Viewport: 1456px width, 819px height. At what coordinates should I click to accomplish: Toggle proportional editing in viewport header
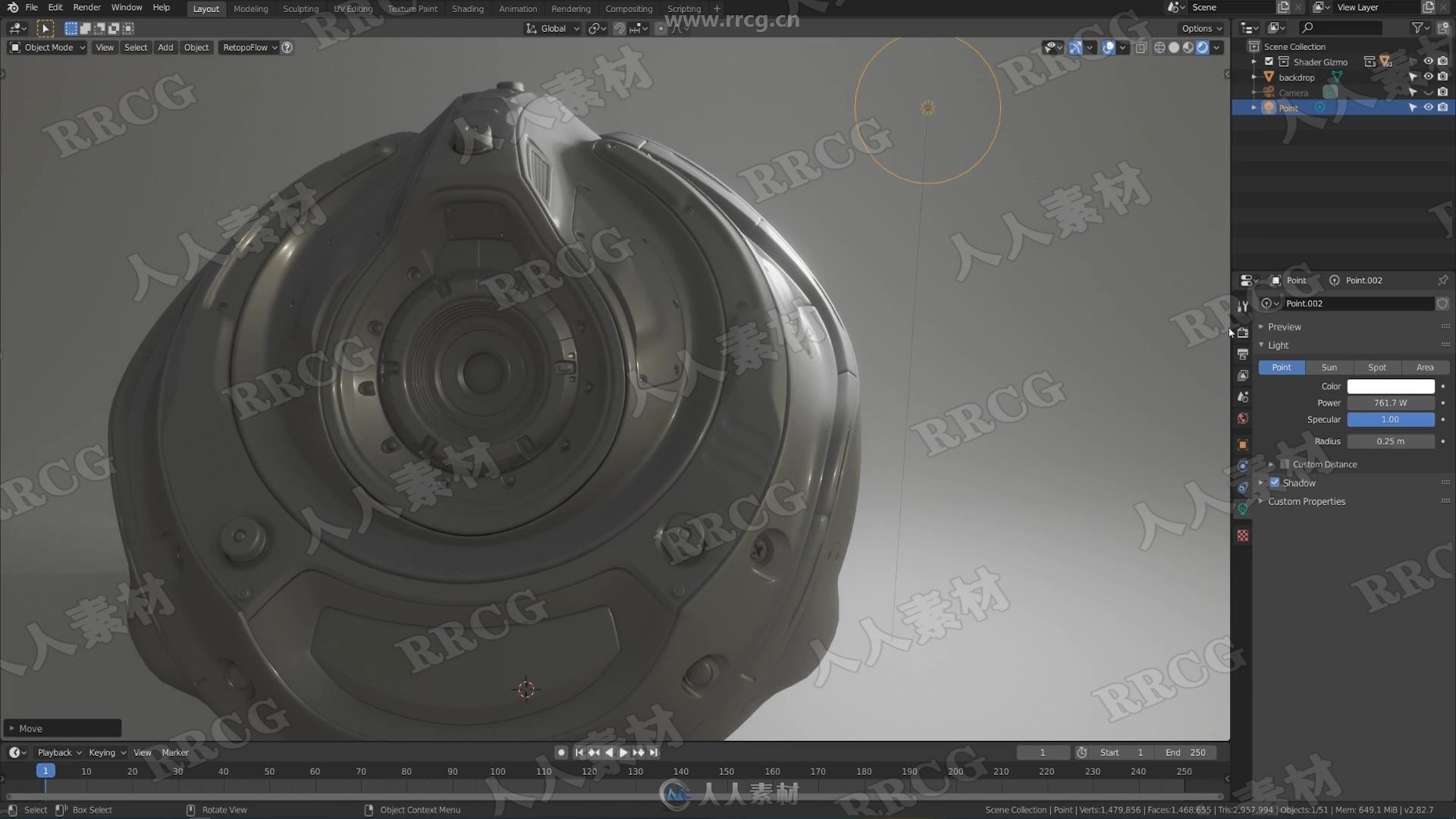(661, 28)
